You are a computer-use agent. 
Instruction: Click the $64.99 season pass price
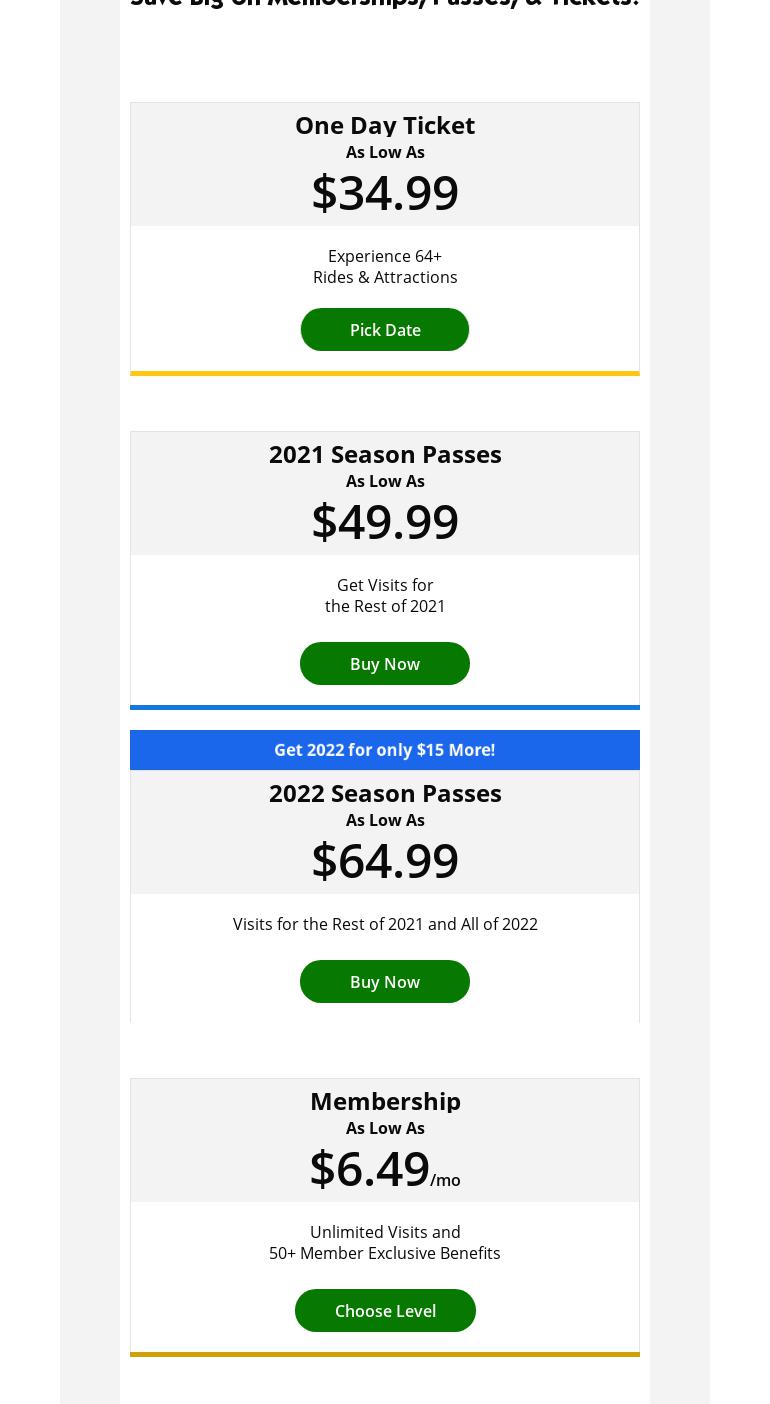[385, 860]
